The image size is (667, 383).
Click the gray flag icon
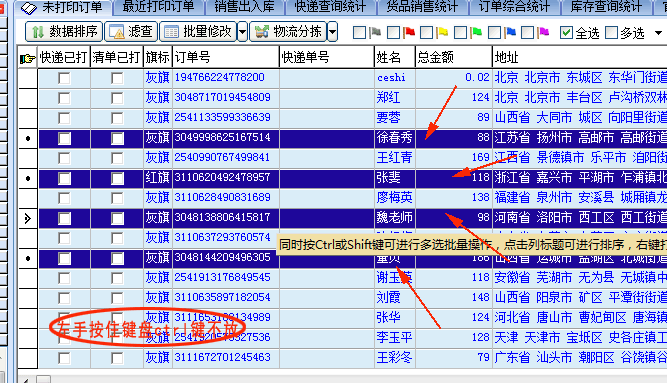pyautogui.click(x=375, y=32)
